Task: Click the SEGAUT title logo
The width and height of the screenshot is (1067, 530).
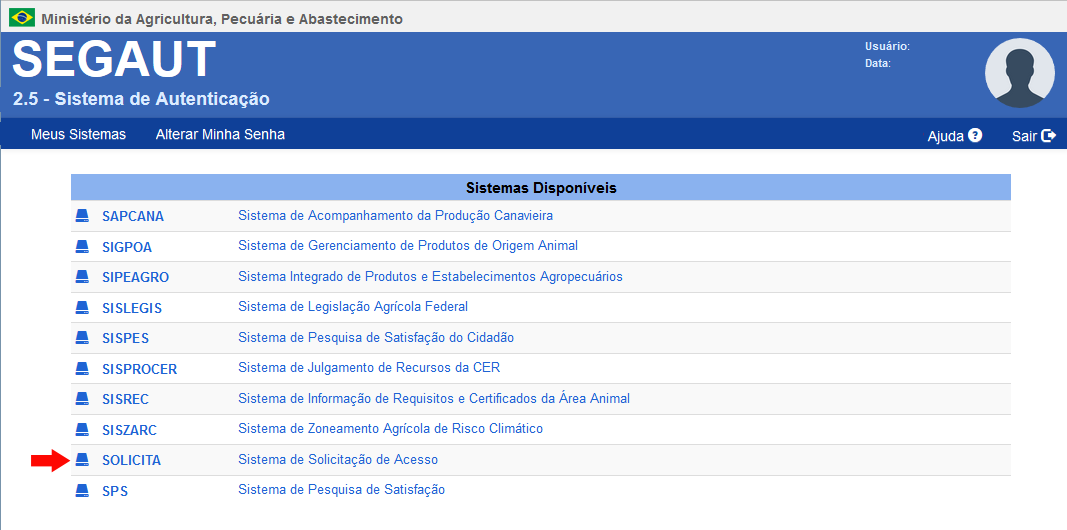Action: (114, 60)
